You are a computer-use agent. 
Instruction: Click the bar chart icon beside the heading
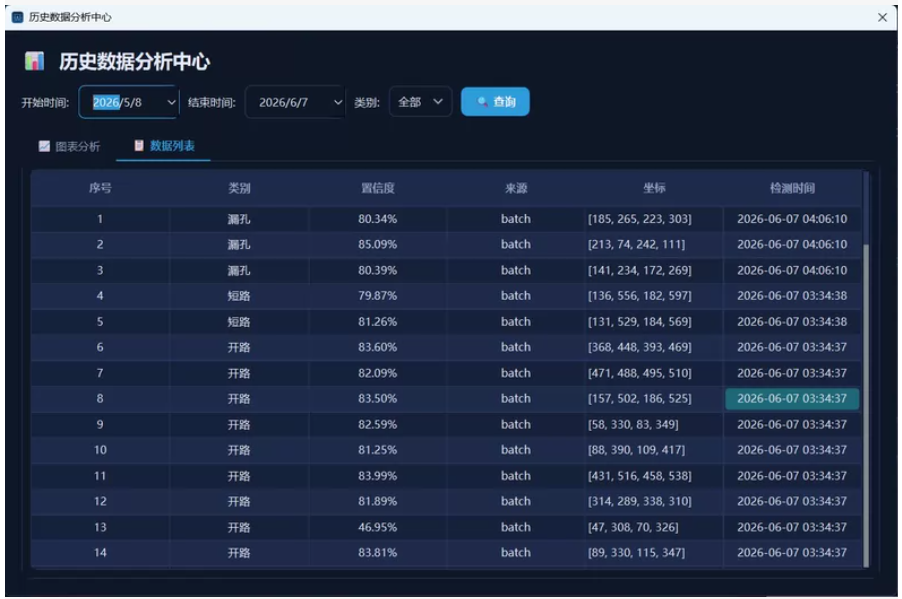pos(35,61)
